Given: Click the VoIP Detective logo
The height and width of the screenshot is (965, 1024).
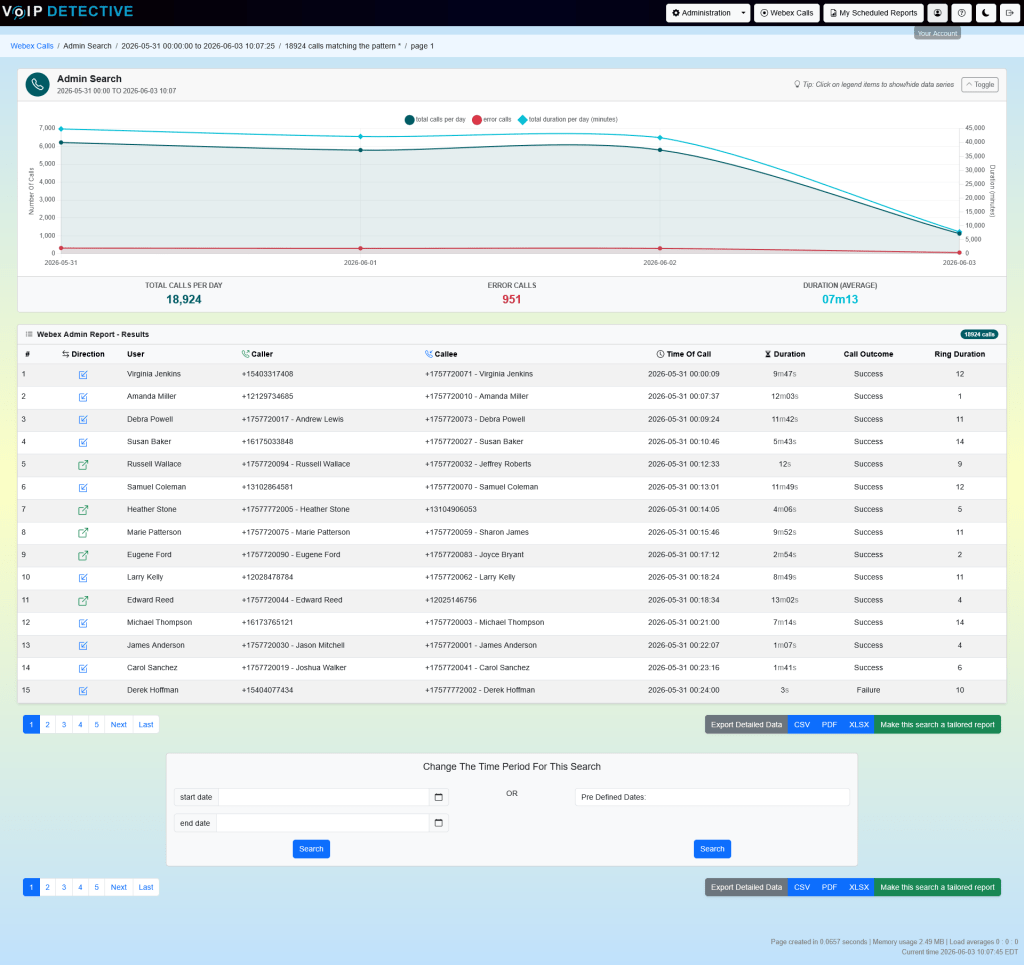Looking at the screenshot, I should (x=67, y=12).
